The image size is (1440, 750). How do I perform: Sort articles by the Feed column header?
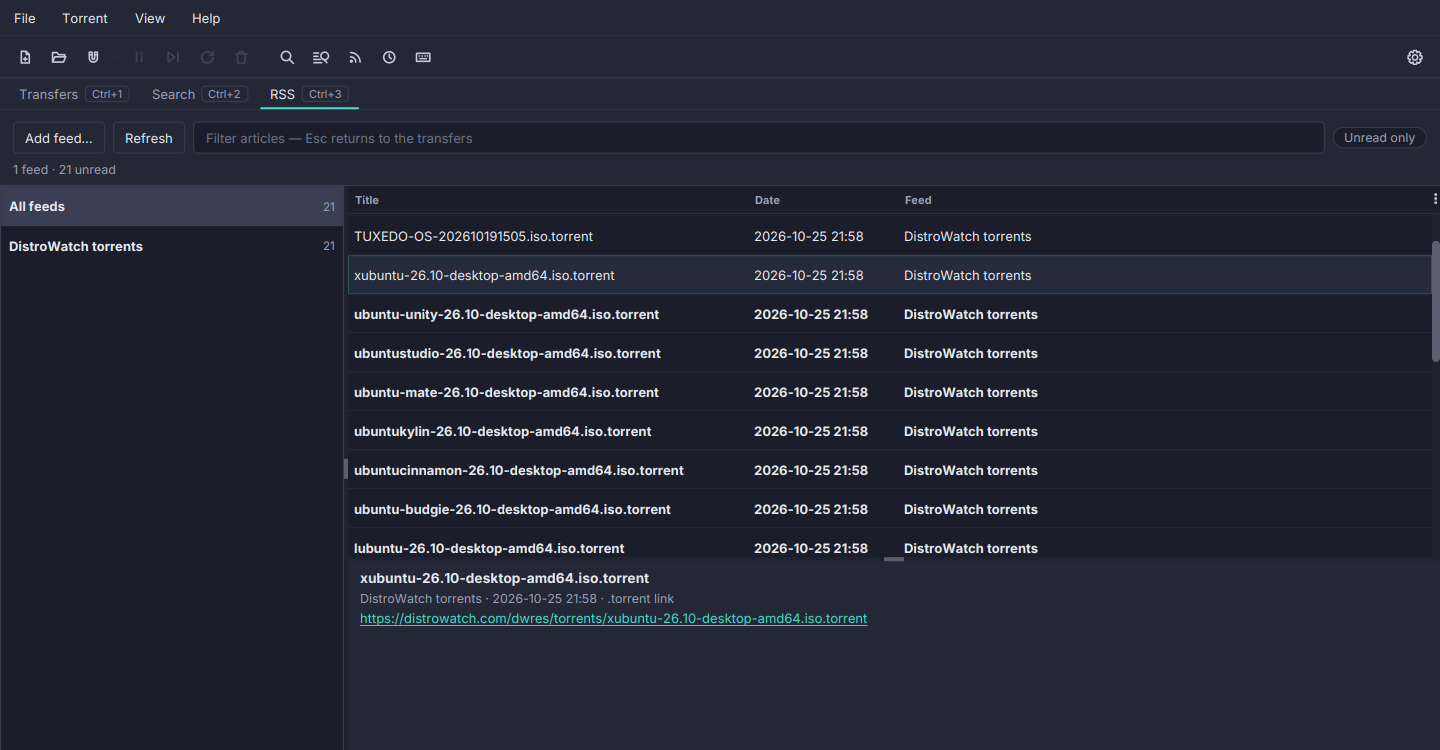click(x=918, y=200)
